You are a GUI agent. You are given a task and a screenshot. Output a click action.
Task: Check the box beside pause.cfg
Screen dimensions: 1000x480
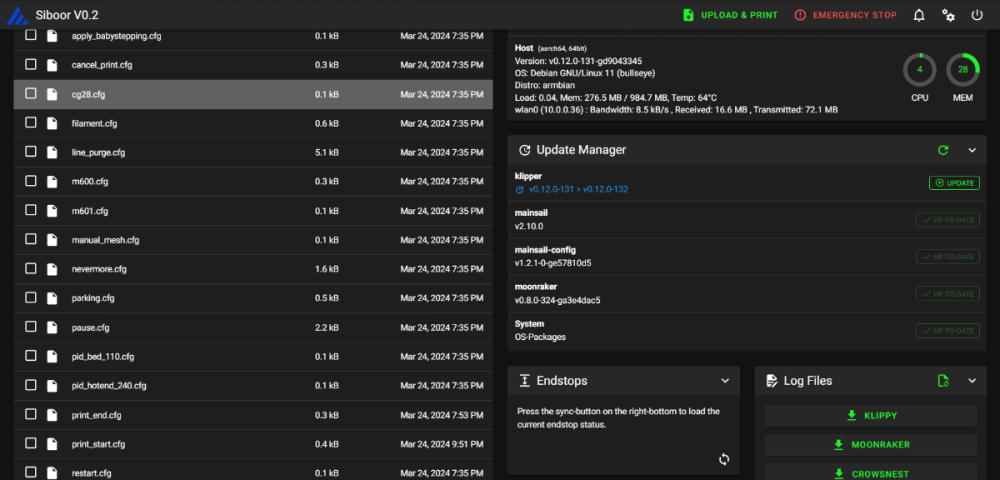point(31,327)
